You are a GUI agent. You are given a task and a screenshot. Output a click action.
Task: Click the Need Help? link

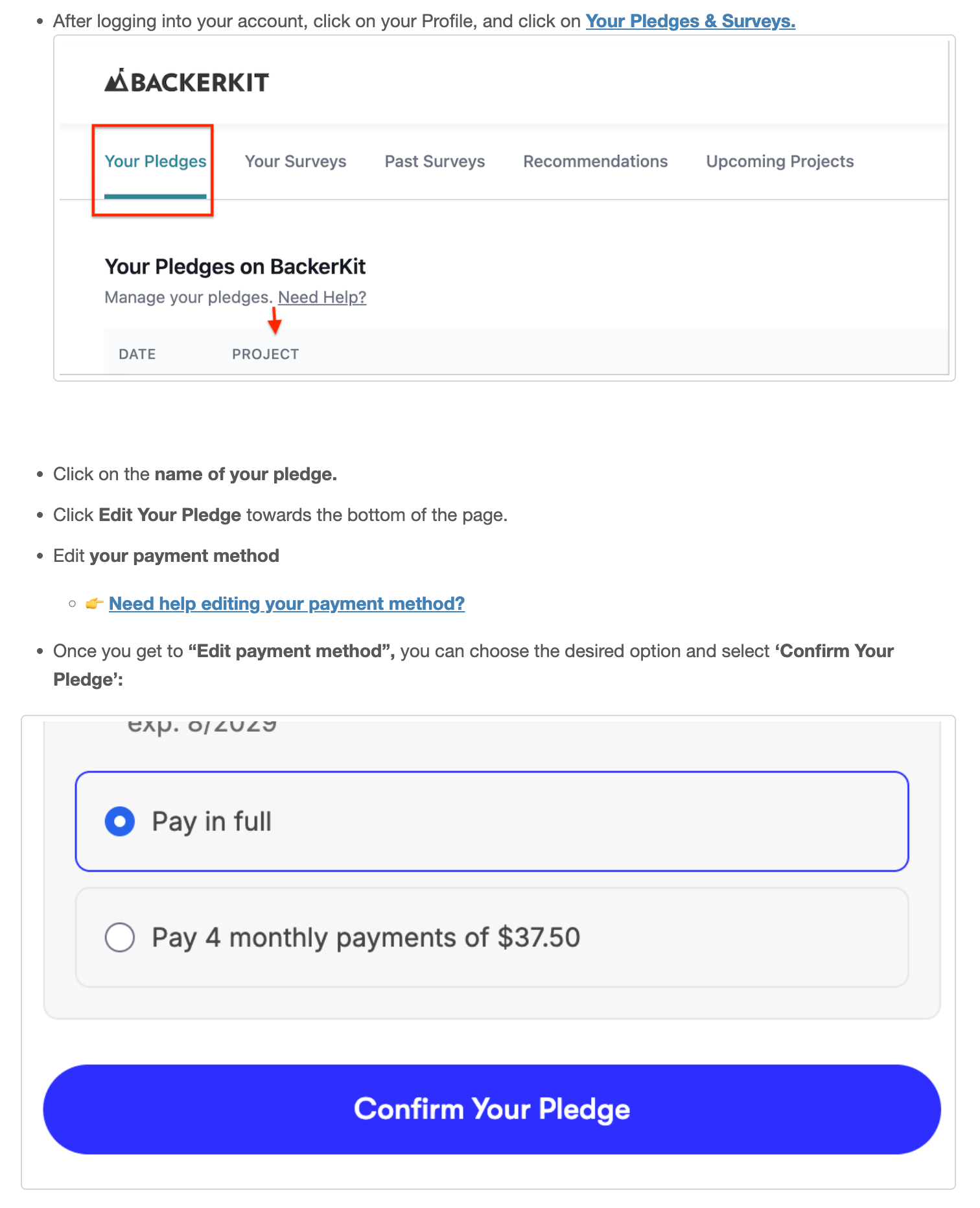click(322, 297)
